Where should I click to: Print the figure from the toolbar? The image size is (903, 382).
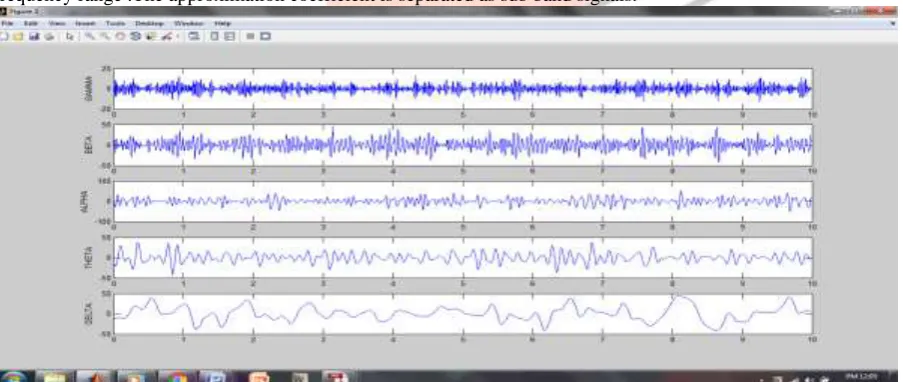pyautogui.click(x=49, y=36)
